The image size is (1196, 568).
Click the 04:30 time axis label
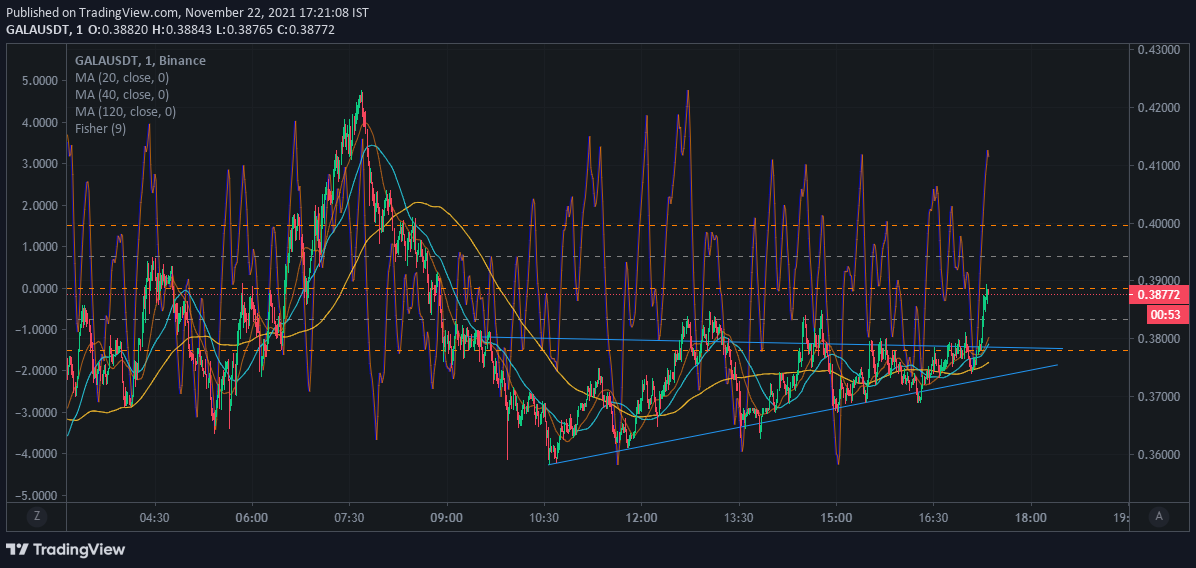(x=154, y=517)
